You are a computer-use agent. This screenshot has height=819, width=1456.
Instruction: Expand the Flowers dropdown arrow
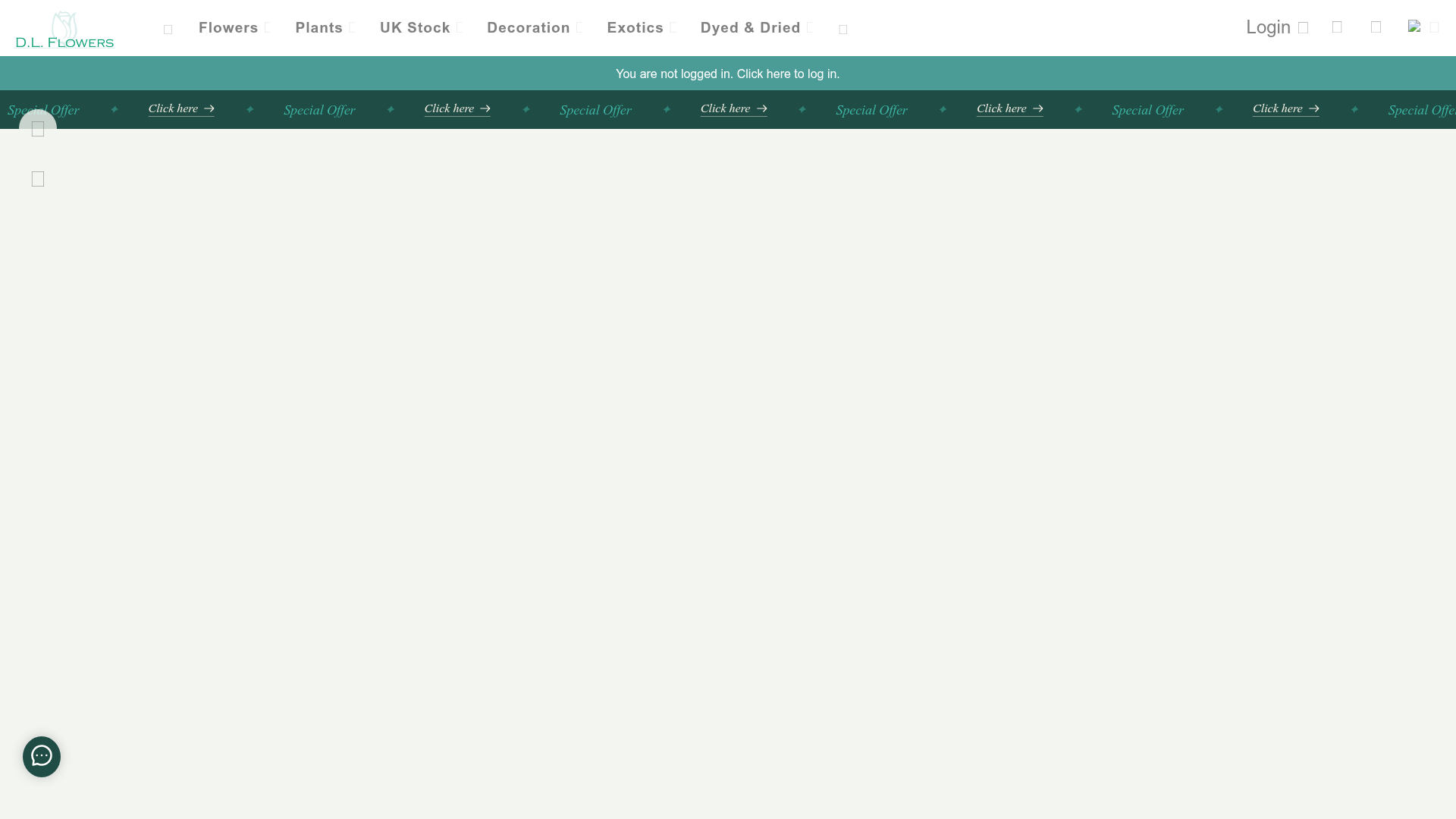[x=268, y=28]
